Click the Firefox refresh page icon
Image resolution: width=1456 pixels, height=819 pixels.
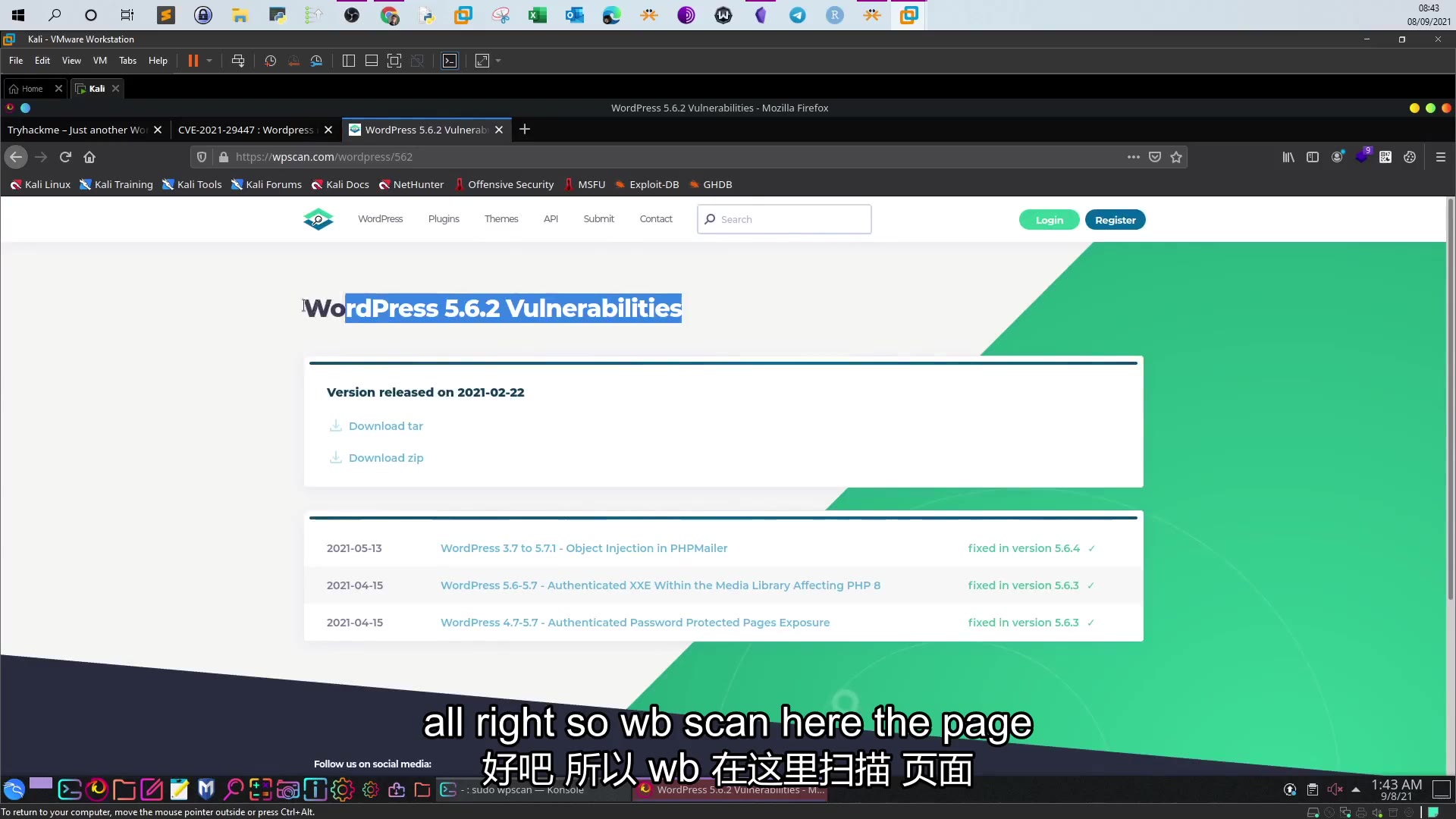tap(65, 156)
